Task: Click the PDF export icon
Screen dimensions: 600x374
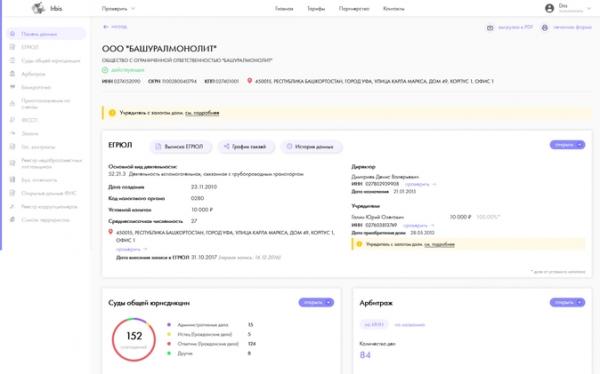Action: (x=490, y=28)
